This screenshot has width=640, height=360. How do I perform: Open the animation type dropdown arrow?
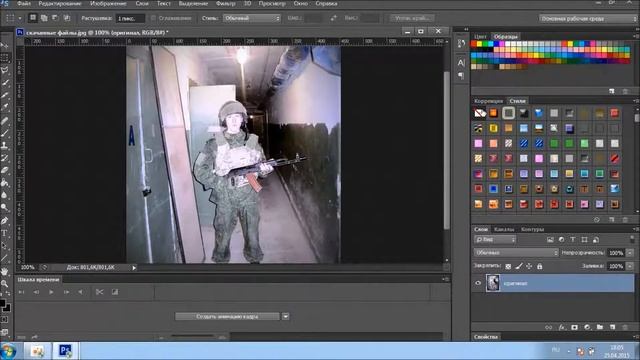286,316
